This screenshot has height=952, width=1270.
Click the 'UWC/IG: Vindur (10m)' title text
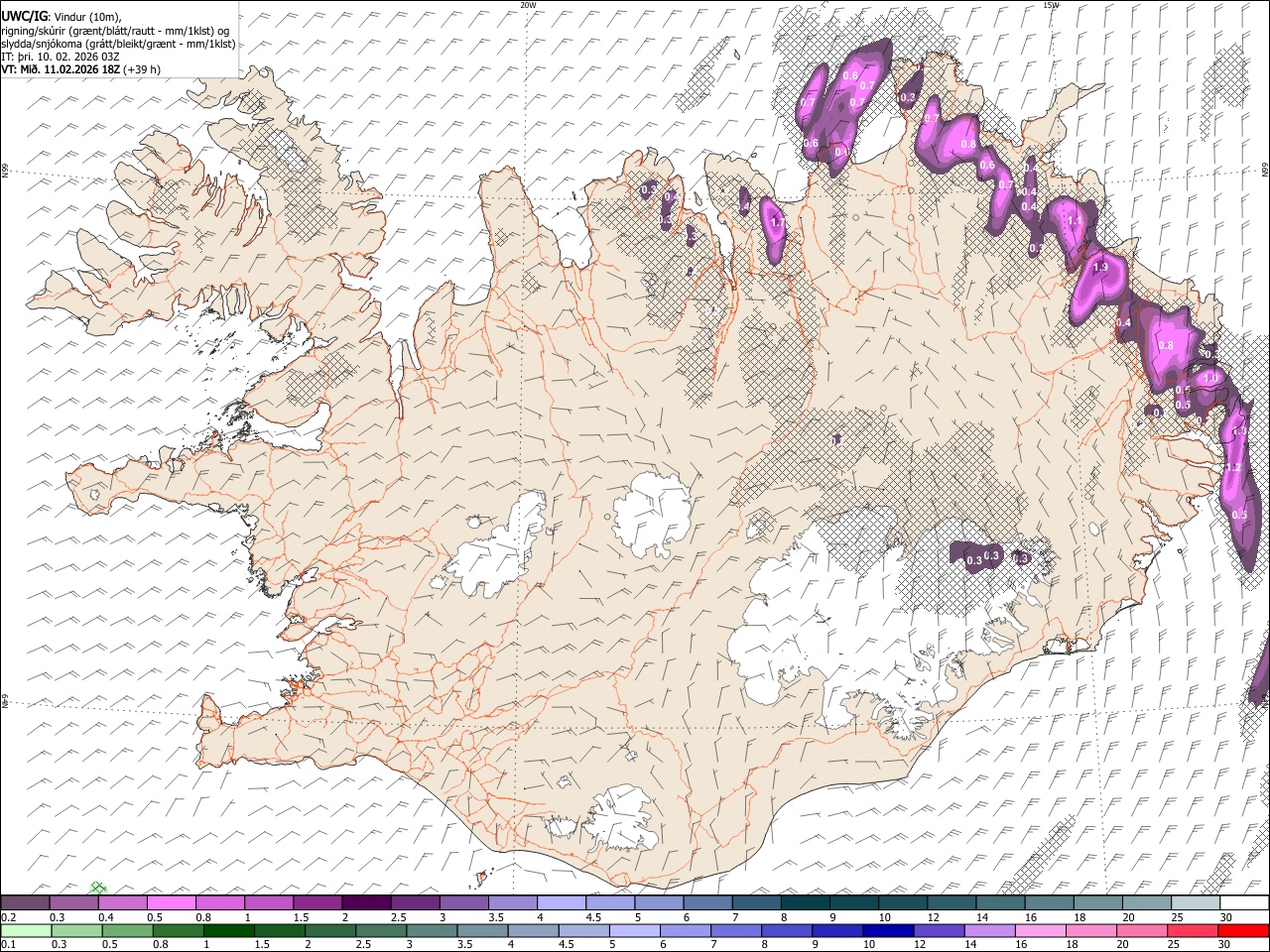point(62,17)
